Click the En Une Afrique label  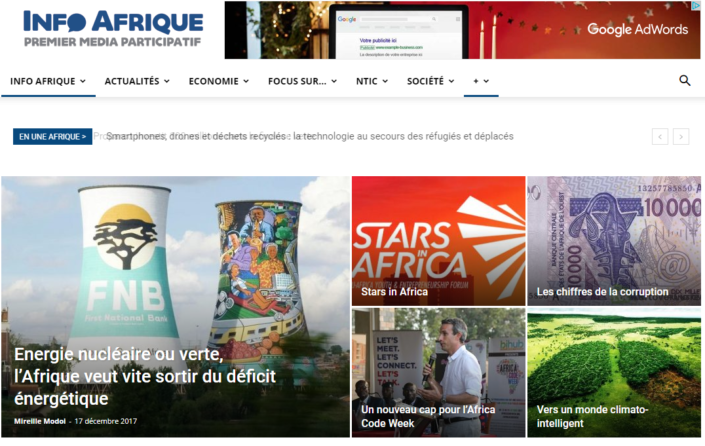click(53, 137)
